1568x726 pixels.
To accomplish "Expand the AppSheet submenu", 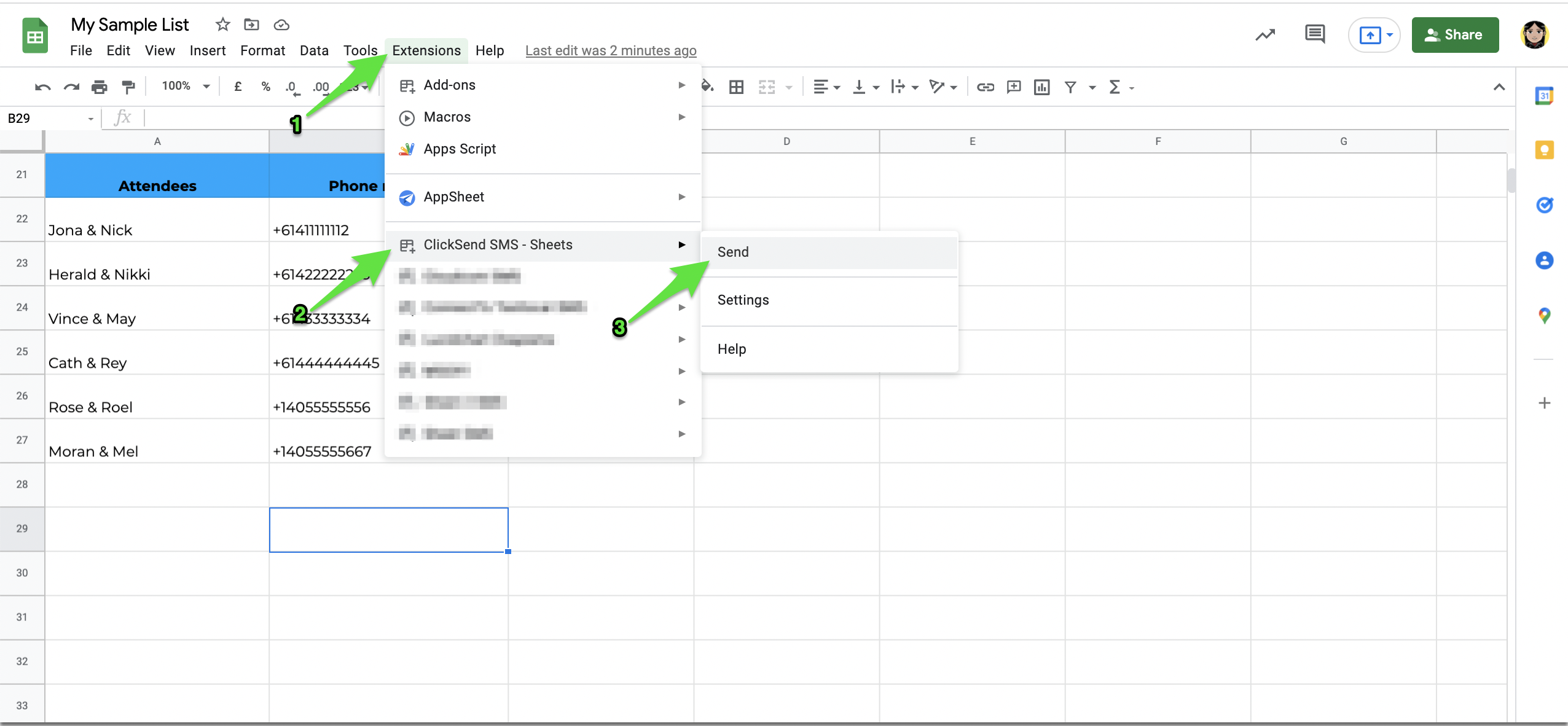I will pyautogui.click(x=543, y=197).
